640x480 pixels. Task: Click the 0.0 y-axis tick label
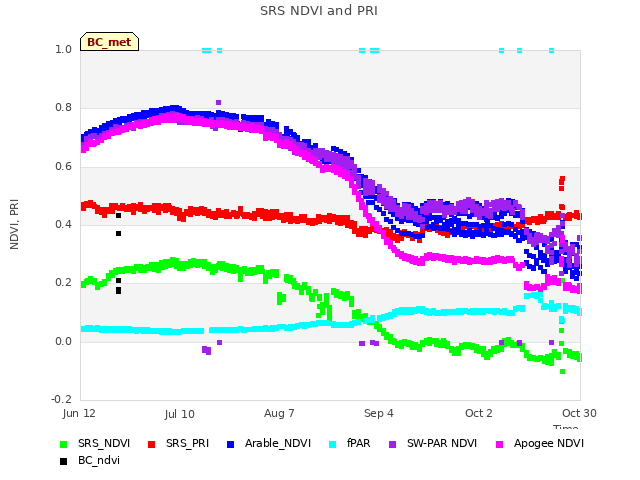pyautogui.click(x=63, y=341)
